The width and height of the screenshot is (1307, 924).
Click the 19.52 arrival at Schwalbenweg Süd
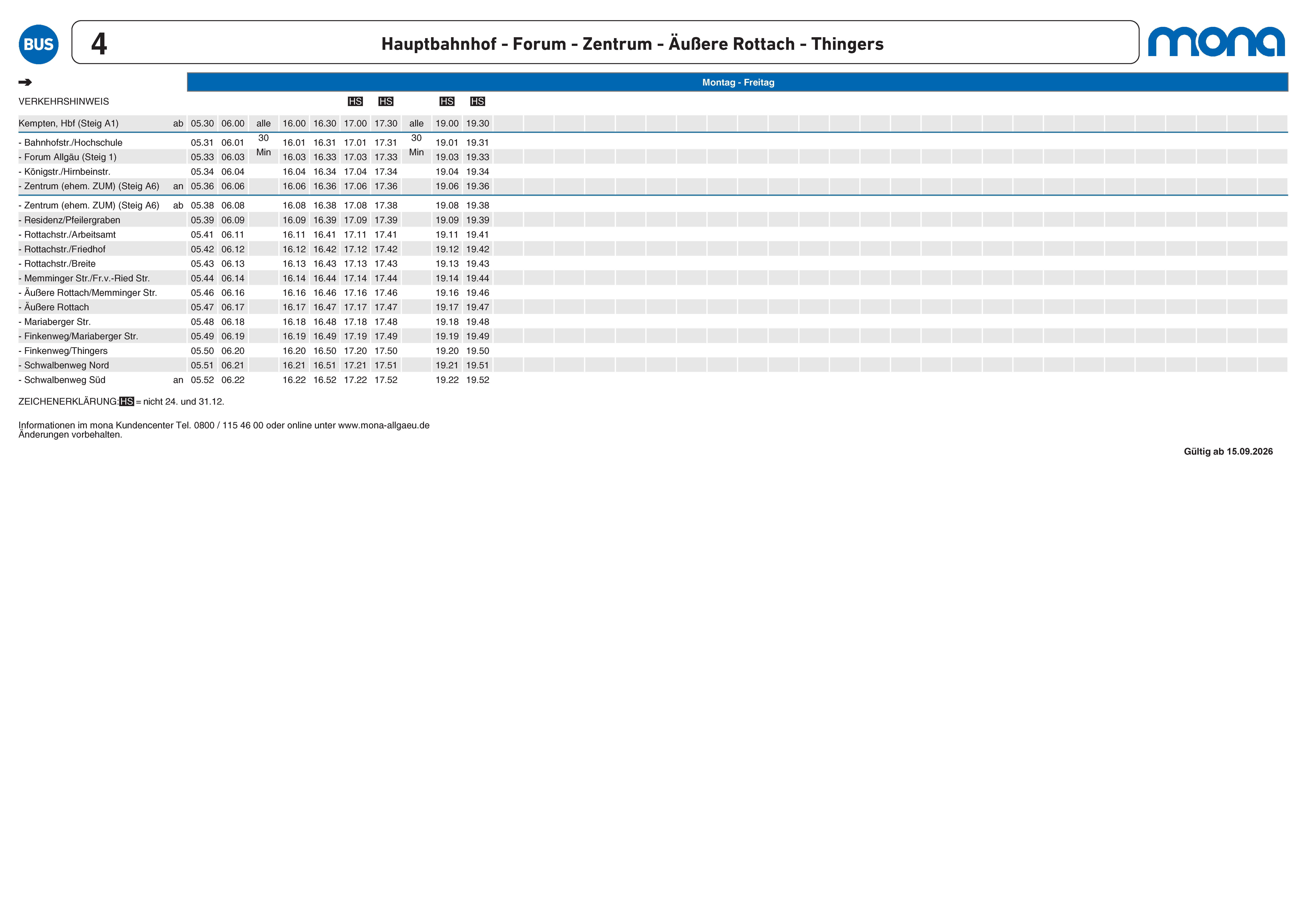(478, 380)
